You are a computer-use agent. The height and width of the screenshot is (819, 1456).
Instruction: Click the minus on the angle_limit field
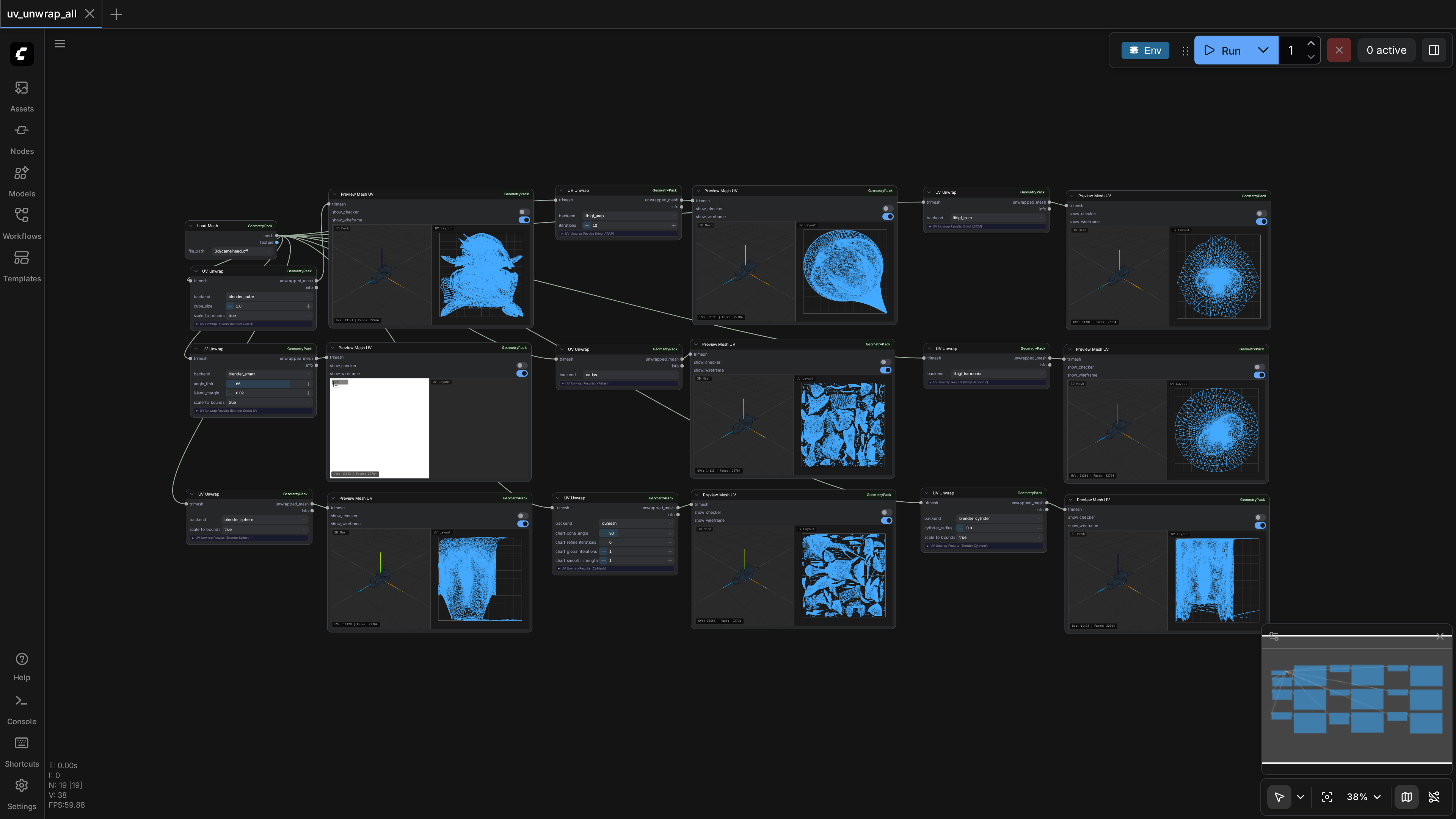(x=230, y=384)
